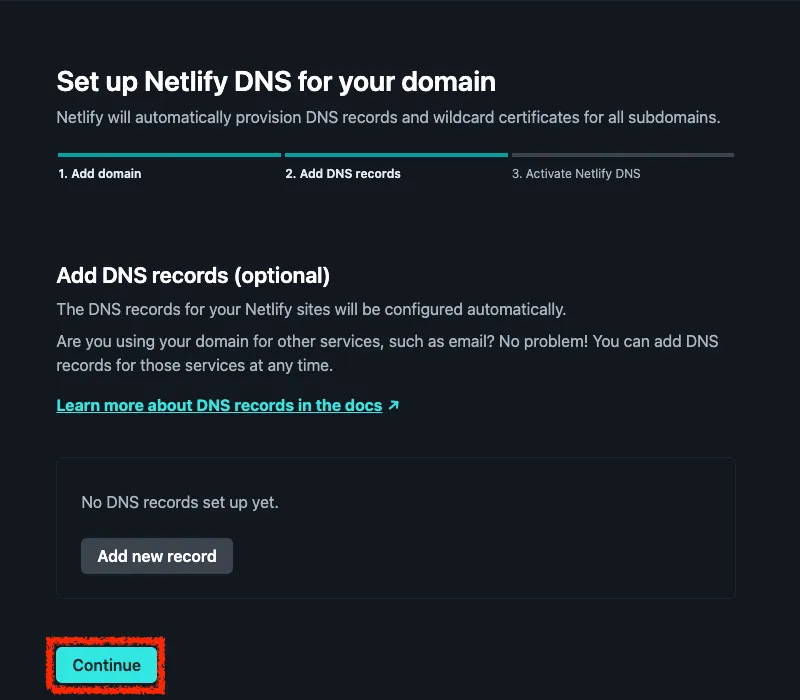Click the Set up Netlify DNS heading
800x700 pixels.
(x=276, y=81)
